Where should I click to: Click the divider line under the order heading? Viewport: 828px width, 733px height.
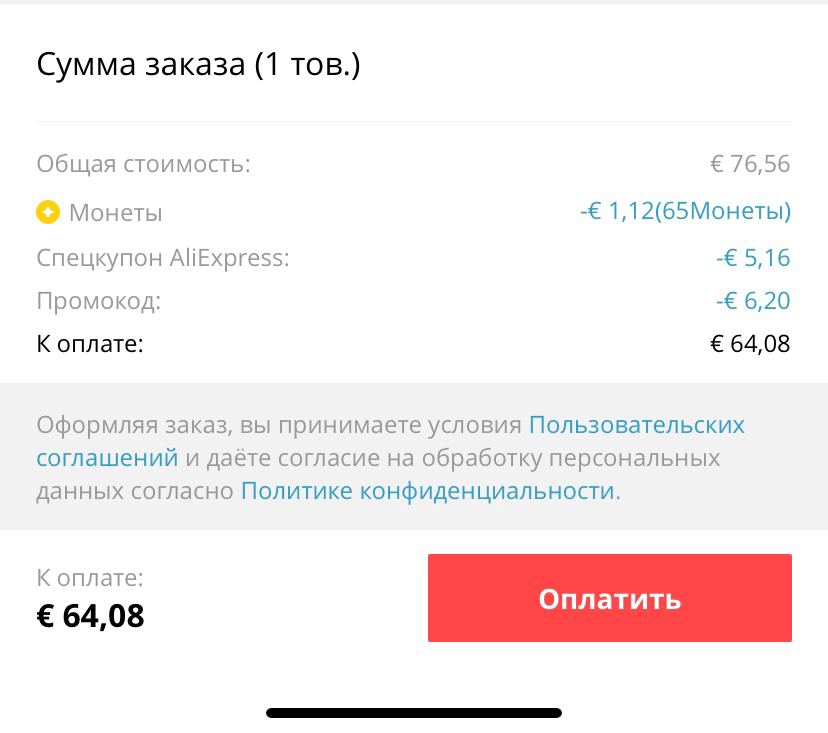pyautogui.click(x=414, y=122)
